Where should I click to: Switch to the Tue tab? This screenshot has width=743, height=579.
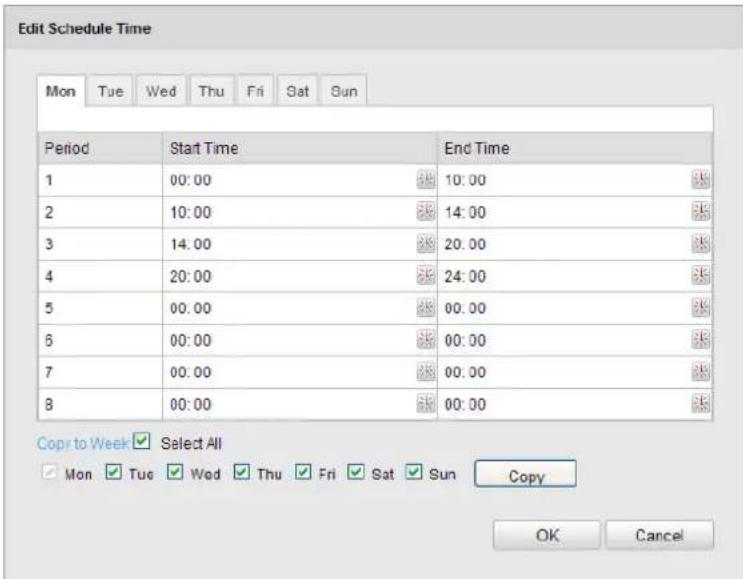point(110,90)
